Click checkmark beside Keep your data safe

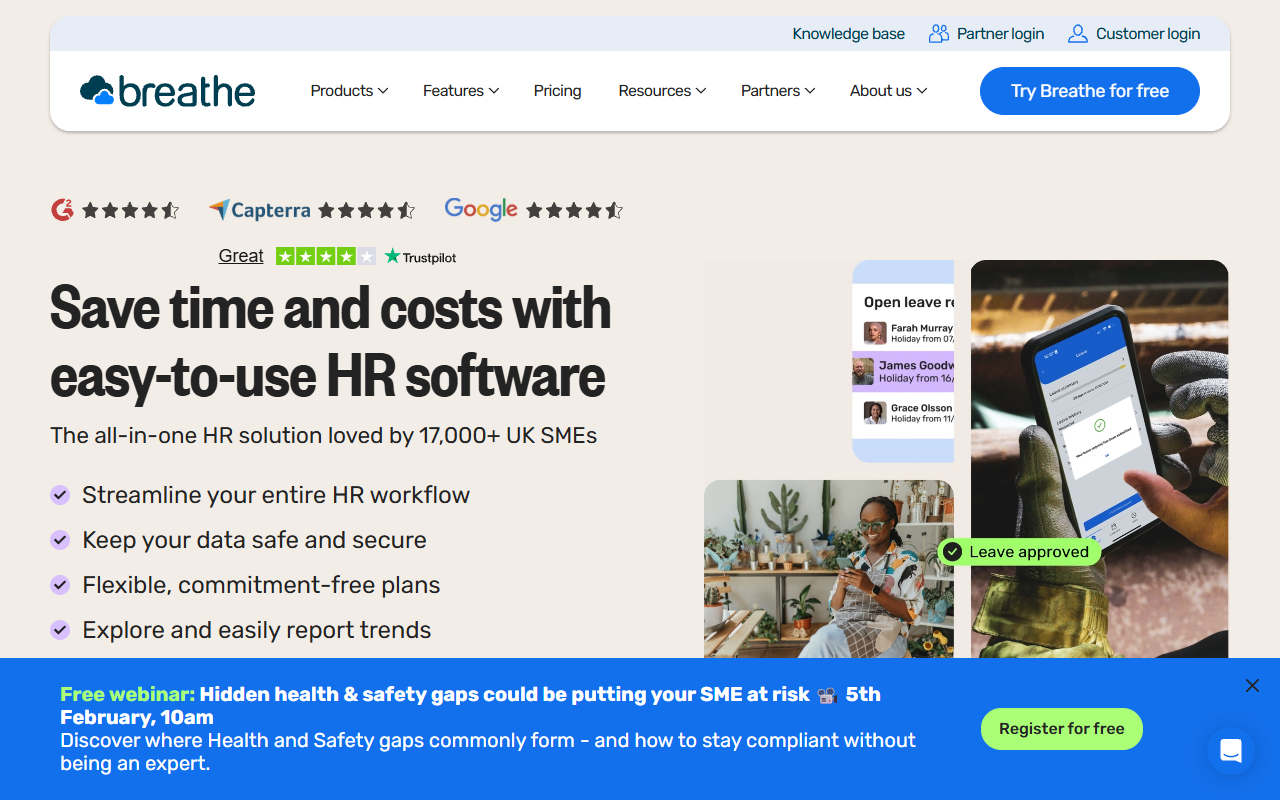60,540
